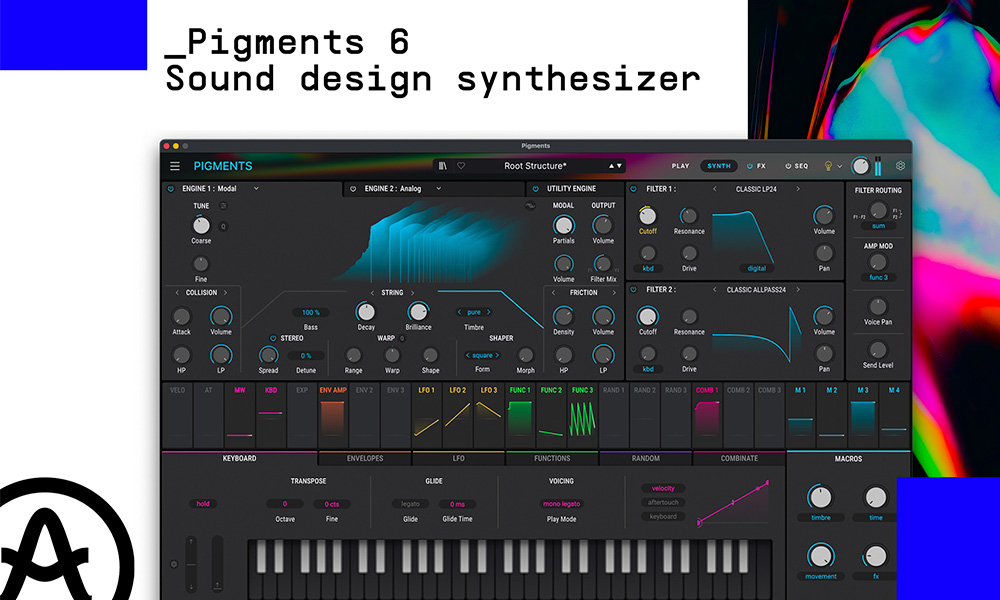Select the velocity curve button

[663, 488]
